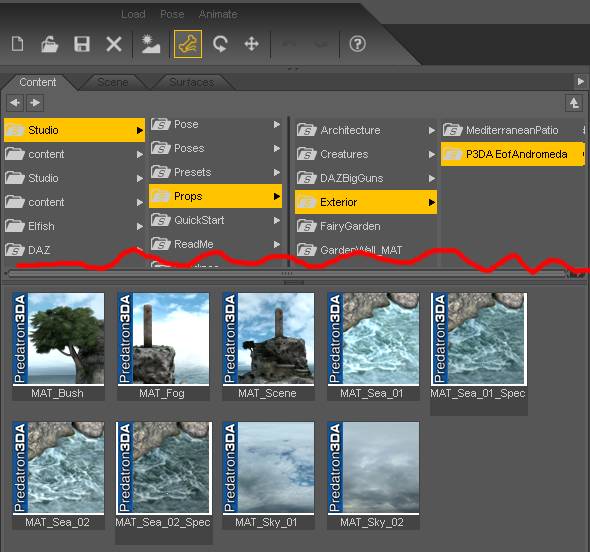This screenshot has width=590, height=552.
Task: Open the ReadMe folder
Action: [215, 244]
